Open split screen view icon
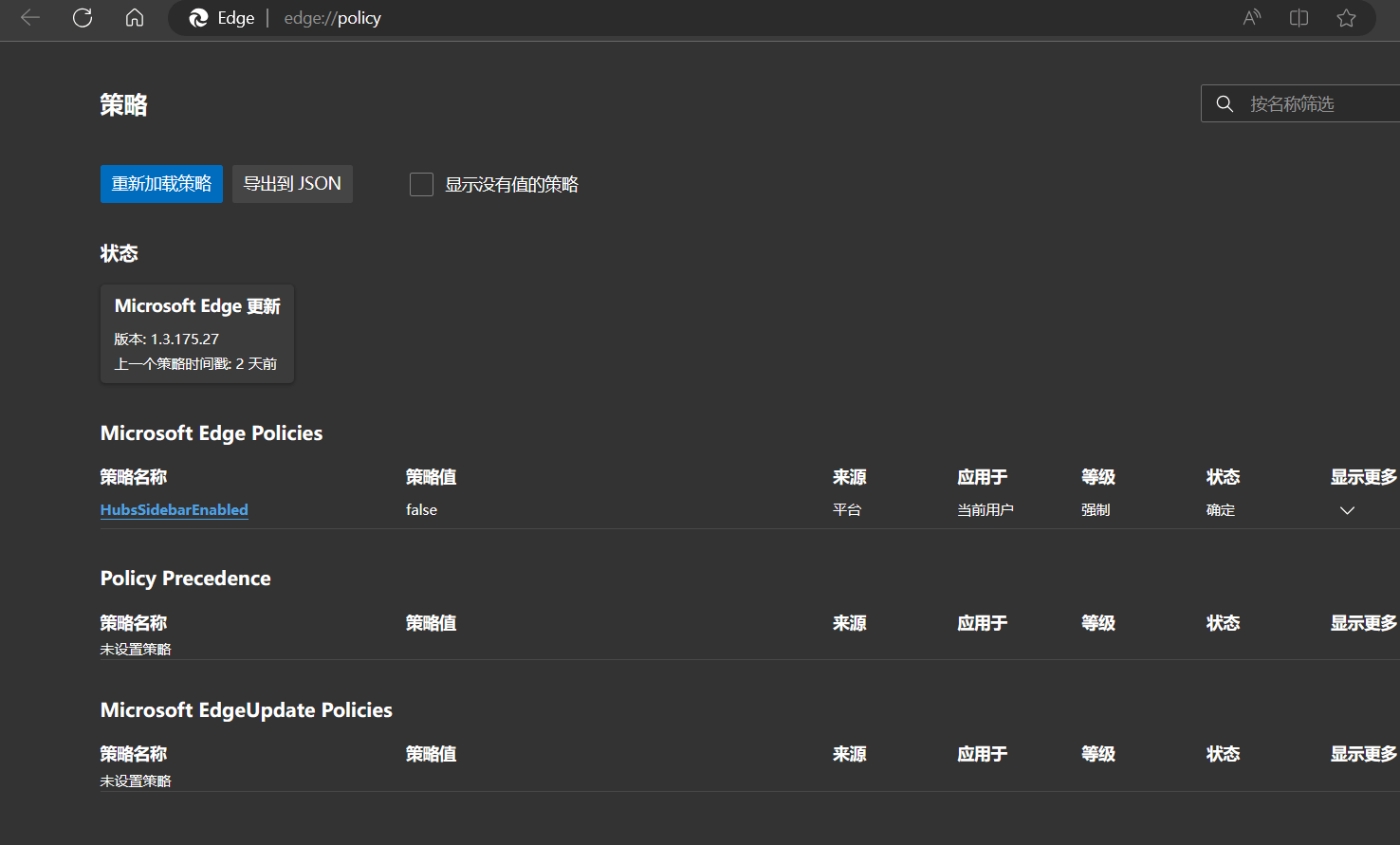This screenshot has width=1400, height=845. tap(1299, 18)
